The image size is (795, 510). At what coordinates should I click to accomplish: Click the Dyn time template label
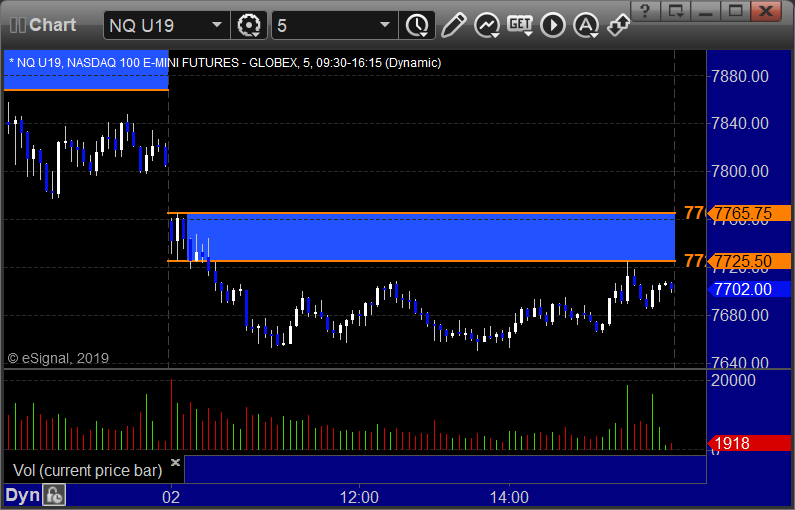pyautogui.click(x=22, y=495)
